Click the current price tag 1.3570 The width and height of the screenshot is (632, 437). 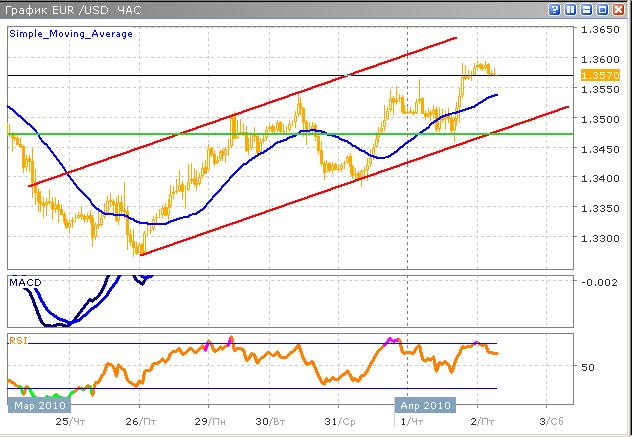point(600,75)
